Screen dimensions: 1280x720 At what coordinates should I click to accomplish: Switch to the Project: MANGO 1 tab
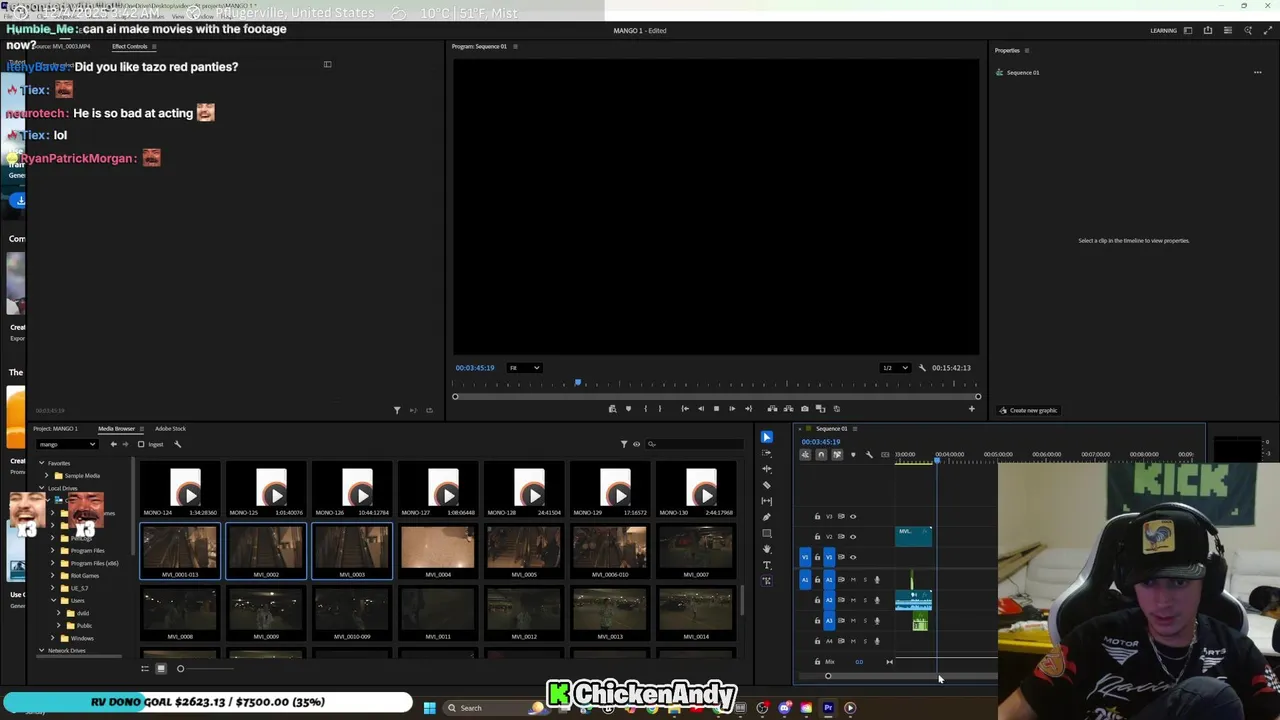point(55,429)
